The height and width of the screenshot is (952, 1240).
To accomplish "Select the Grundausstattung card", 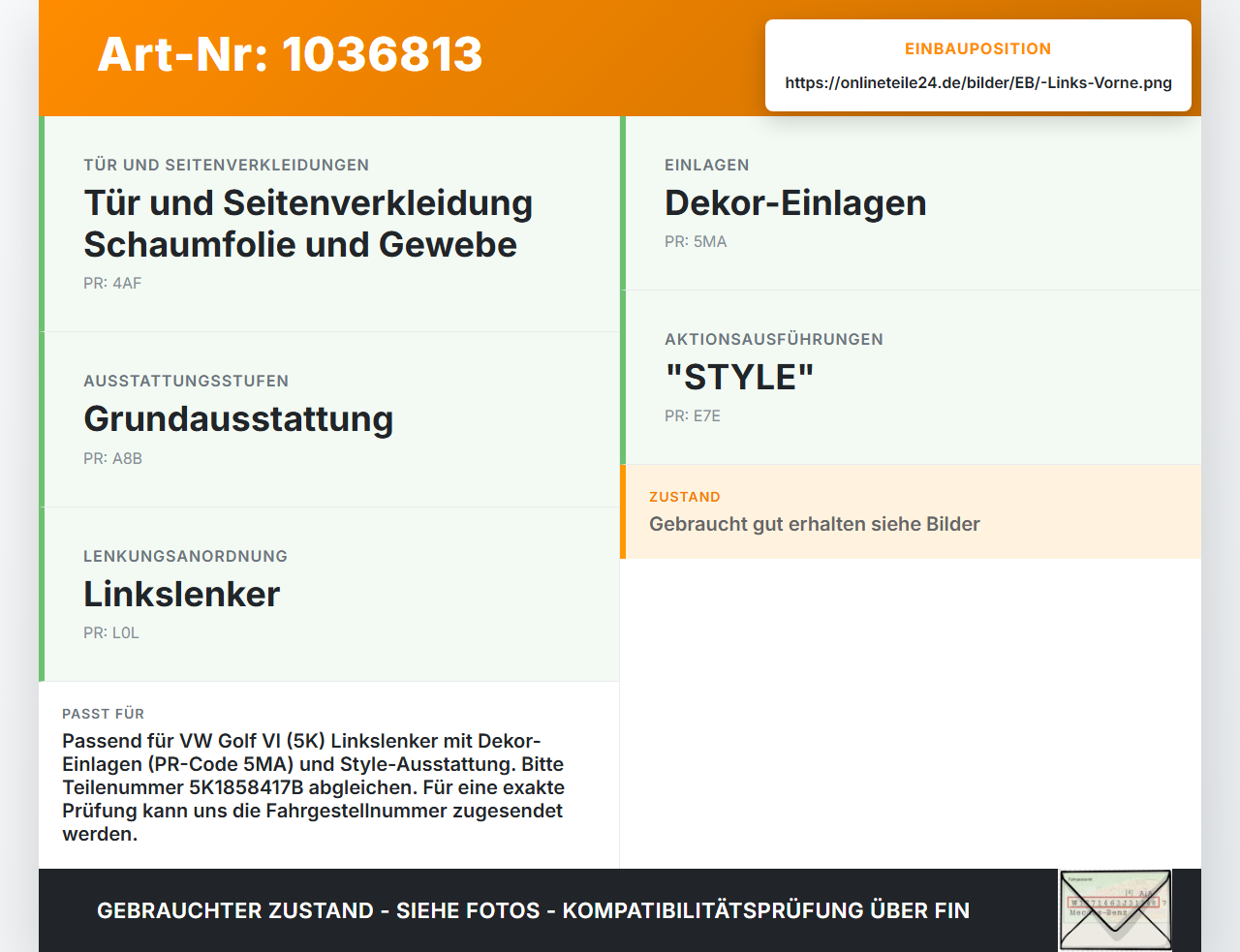I will click(329, 419).
